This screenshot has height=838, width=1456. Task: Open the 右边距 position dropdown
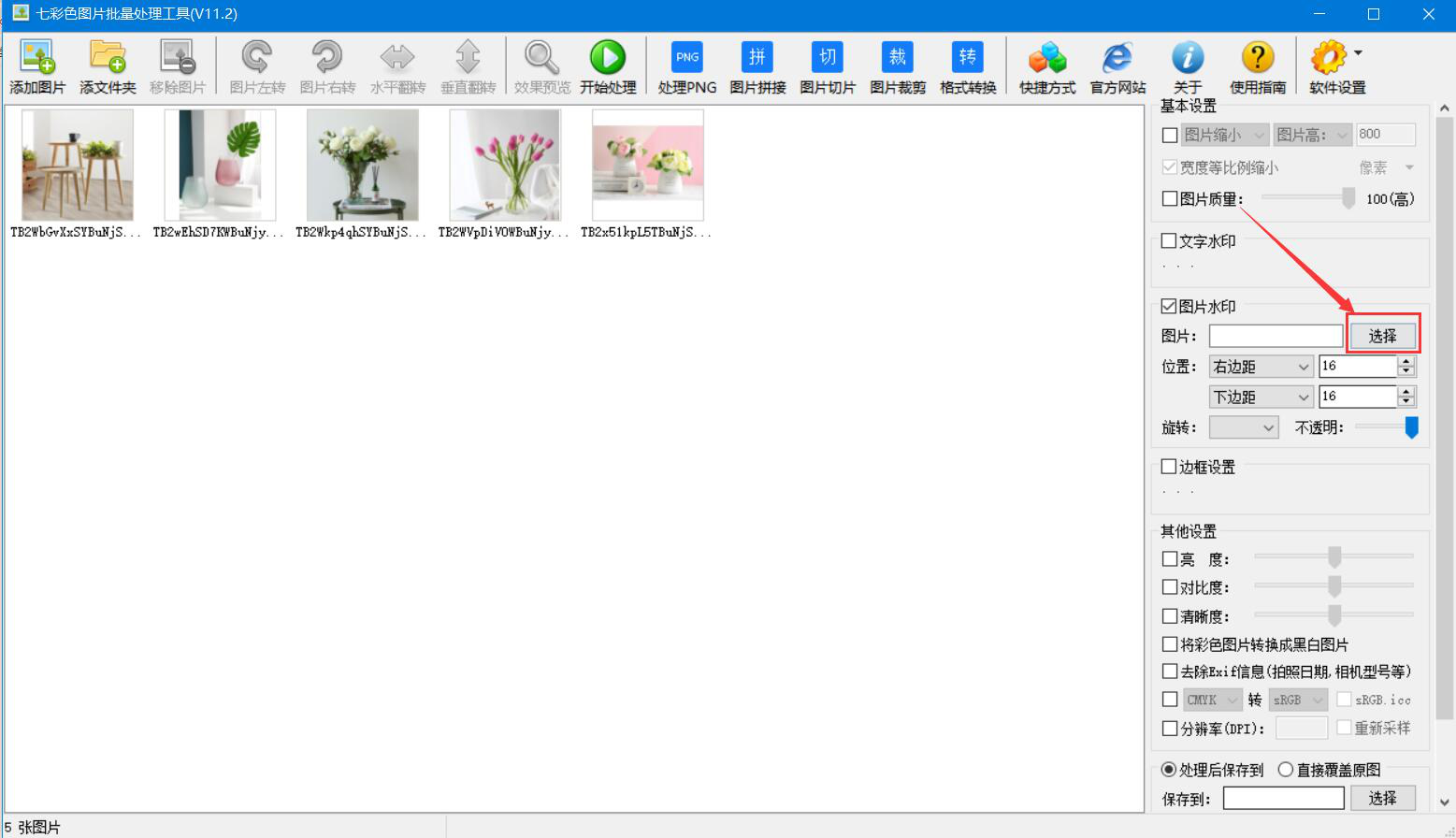(x=1261, y=367)
